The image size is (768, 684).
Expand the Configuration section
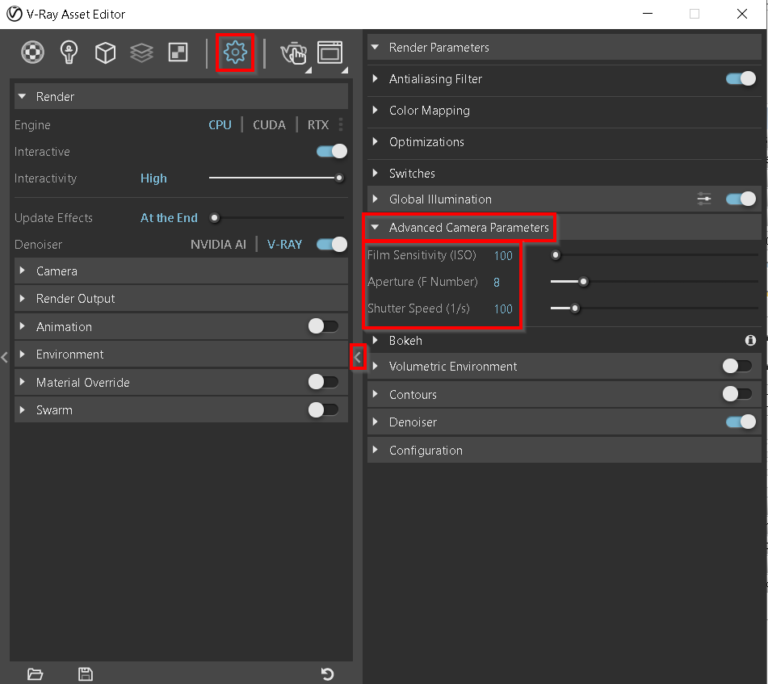[x=564, y=450]
